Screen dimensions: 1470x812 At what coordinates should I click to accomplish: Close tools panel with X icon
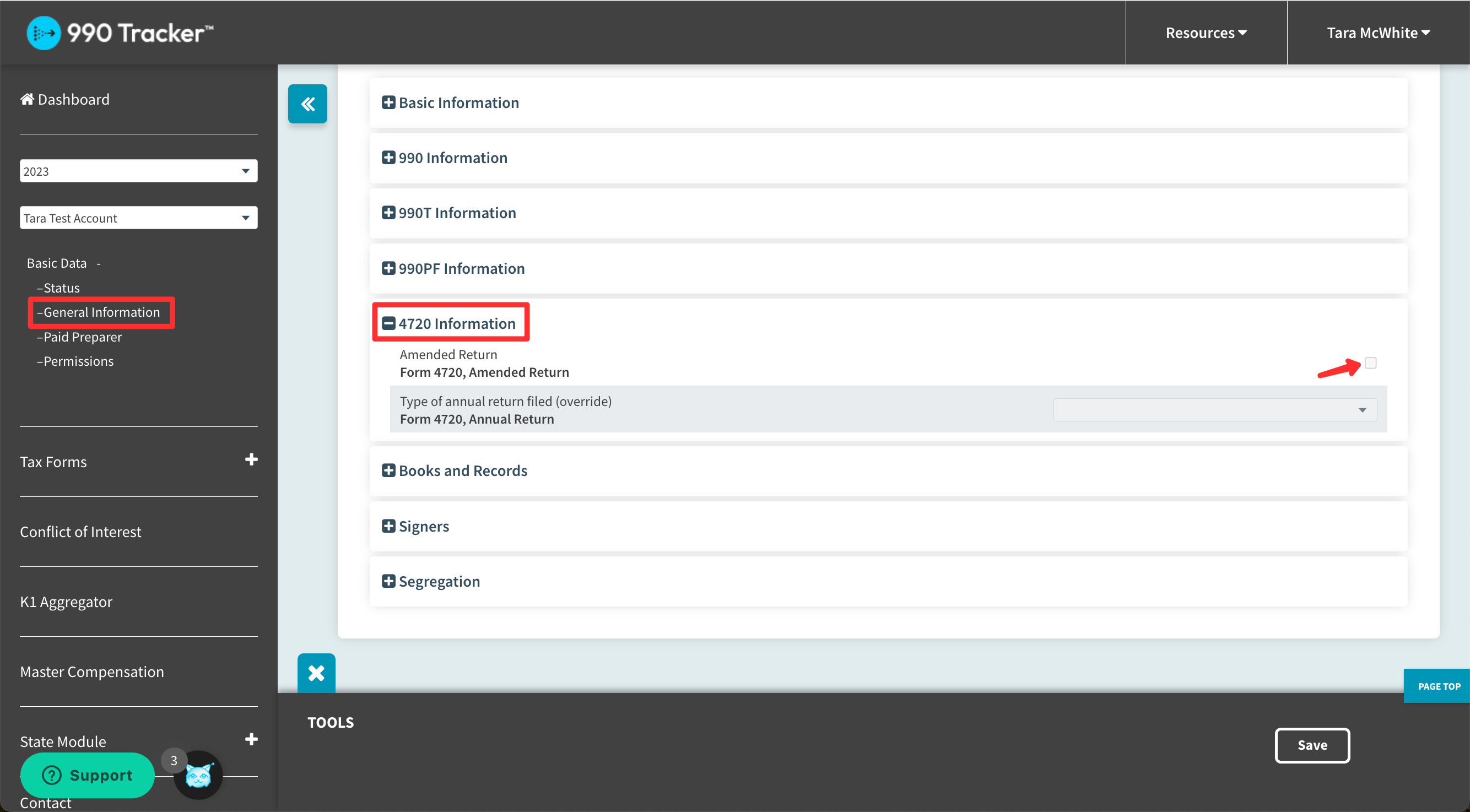[x=316, y=673]
